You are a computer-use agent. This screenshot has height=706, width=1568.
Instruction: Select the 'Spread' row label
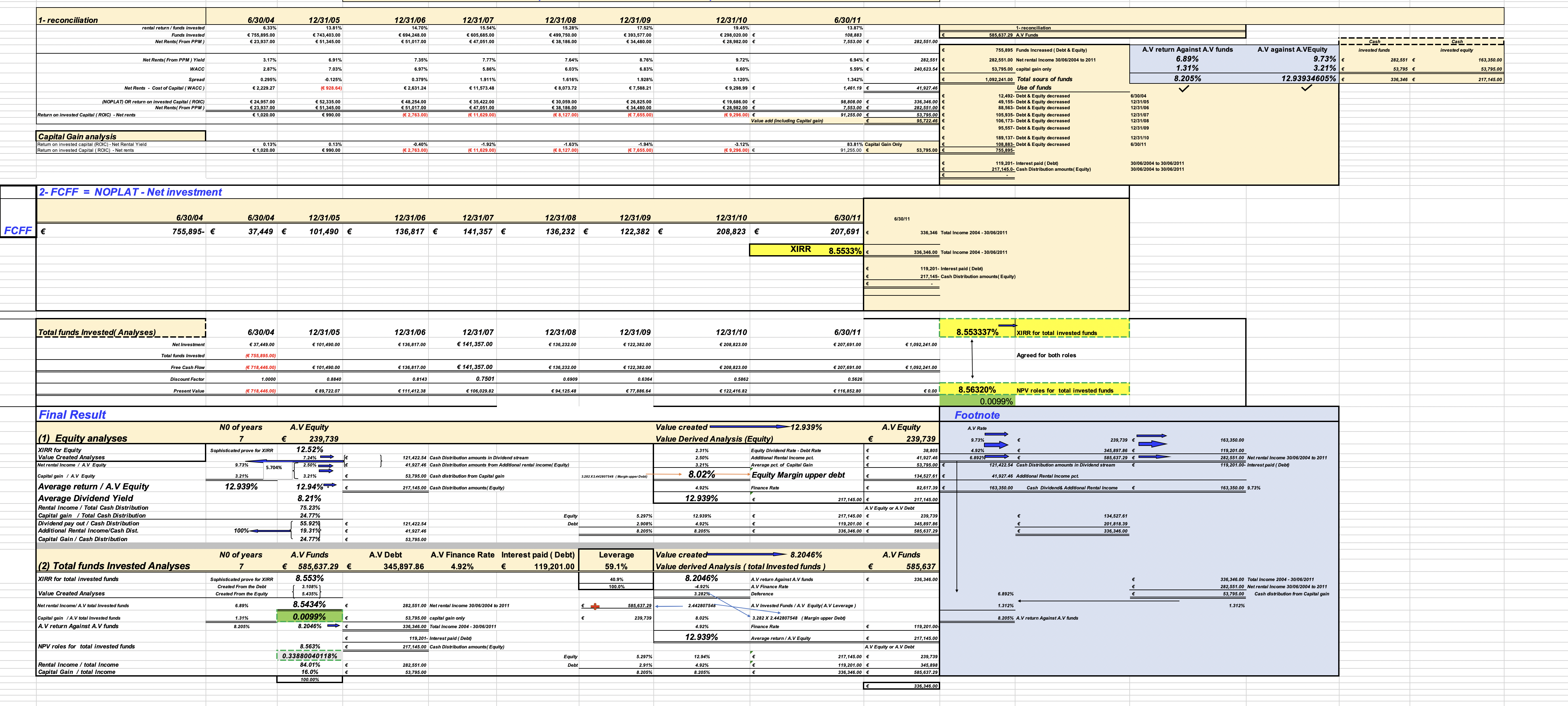coord(197,79)
